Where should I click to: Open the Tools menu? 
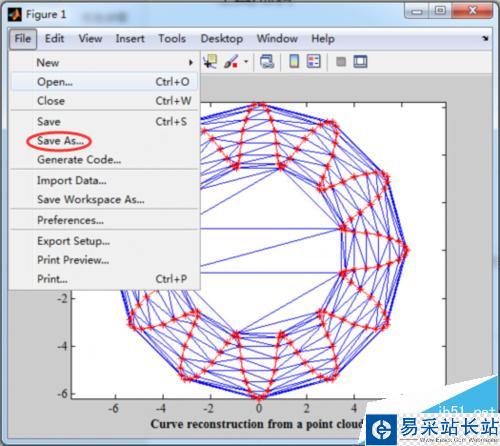click(x=172, y=39)
